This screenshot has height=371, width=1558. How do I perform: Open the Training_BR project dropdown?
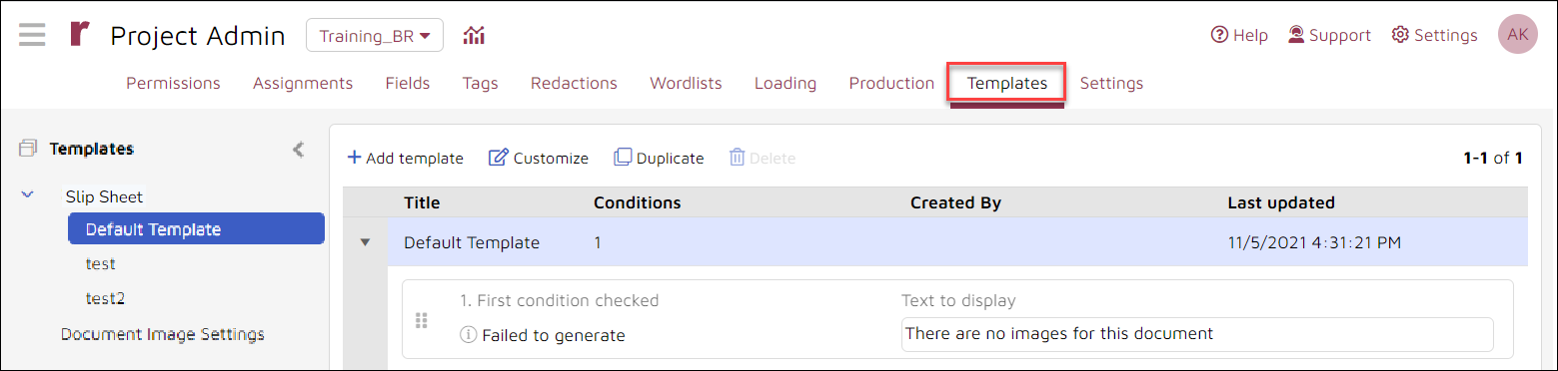[374, 36]
